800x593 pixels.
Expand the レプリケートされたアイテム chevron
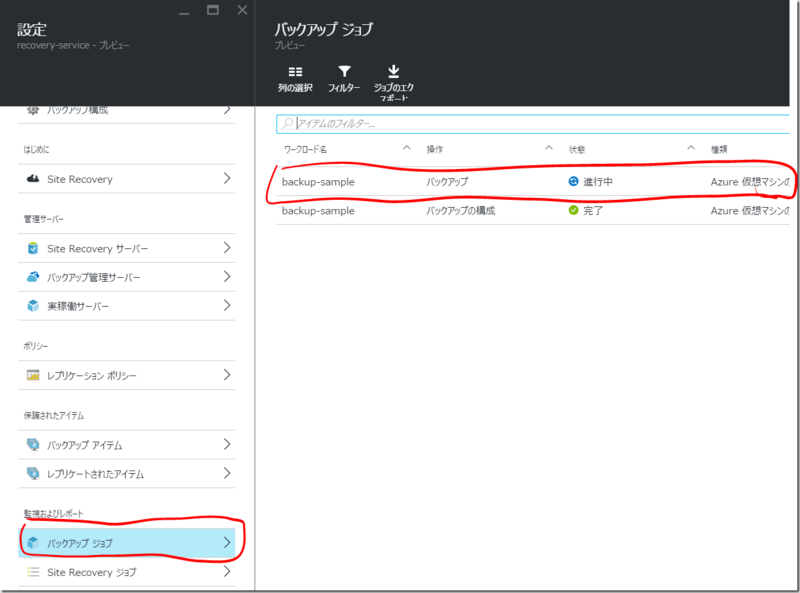(x=227, y=473)
